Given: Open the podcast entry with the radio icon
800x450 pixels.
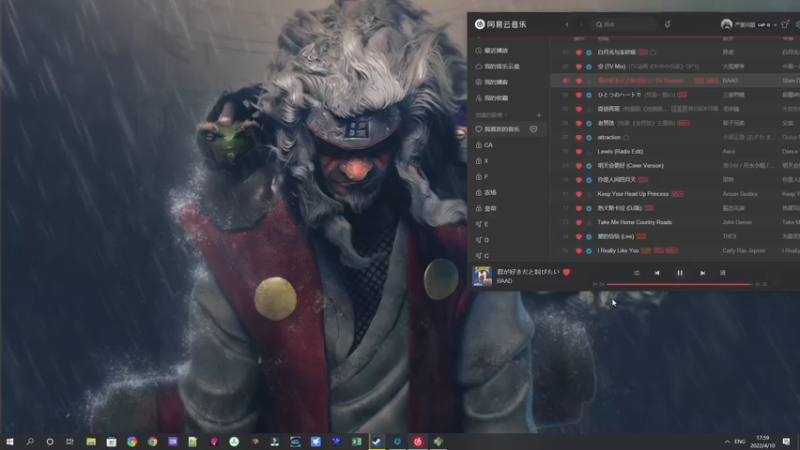Looking at the screenshot, I should tap(492, 82).
